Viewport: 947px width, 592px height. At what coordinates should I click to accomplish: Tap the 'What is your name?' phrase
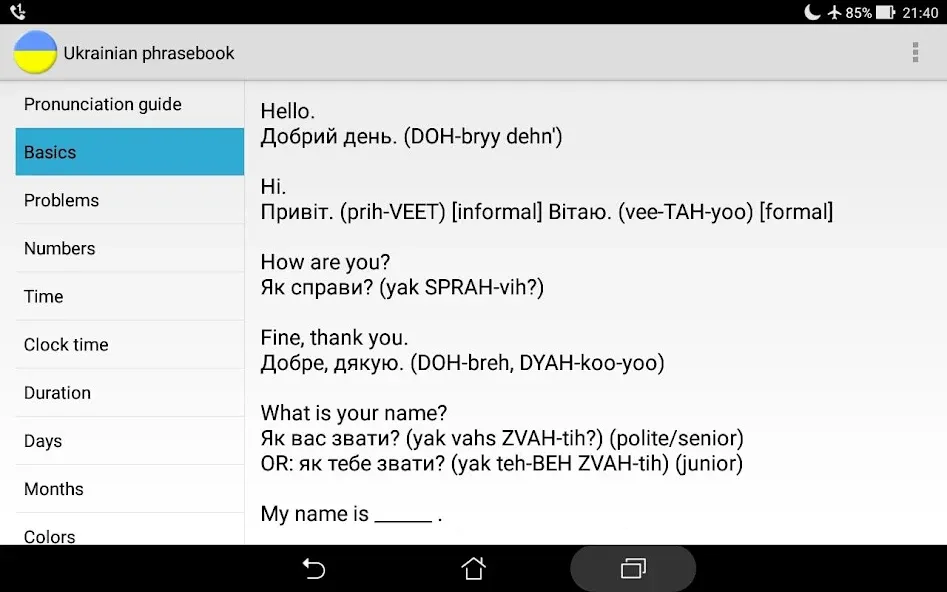[x=354, y=413]
